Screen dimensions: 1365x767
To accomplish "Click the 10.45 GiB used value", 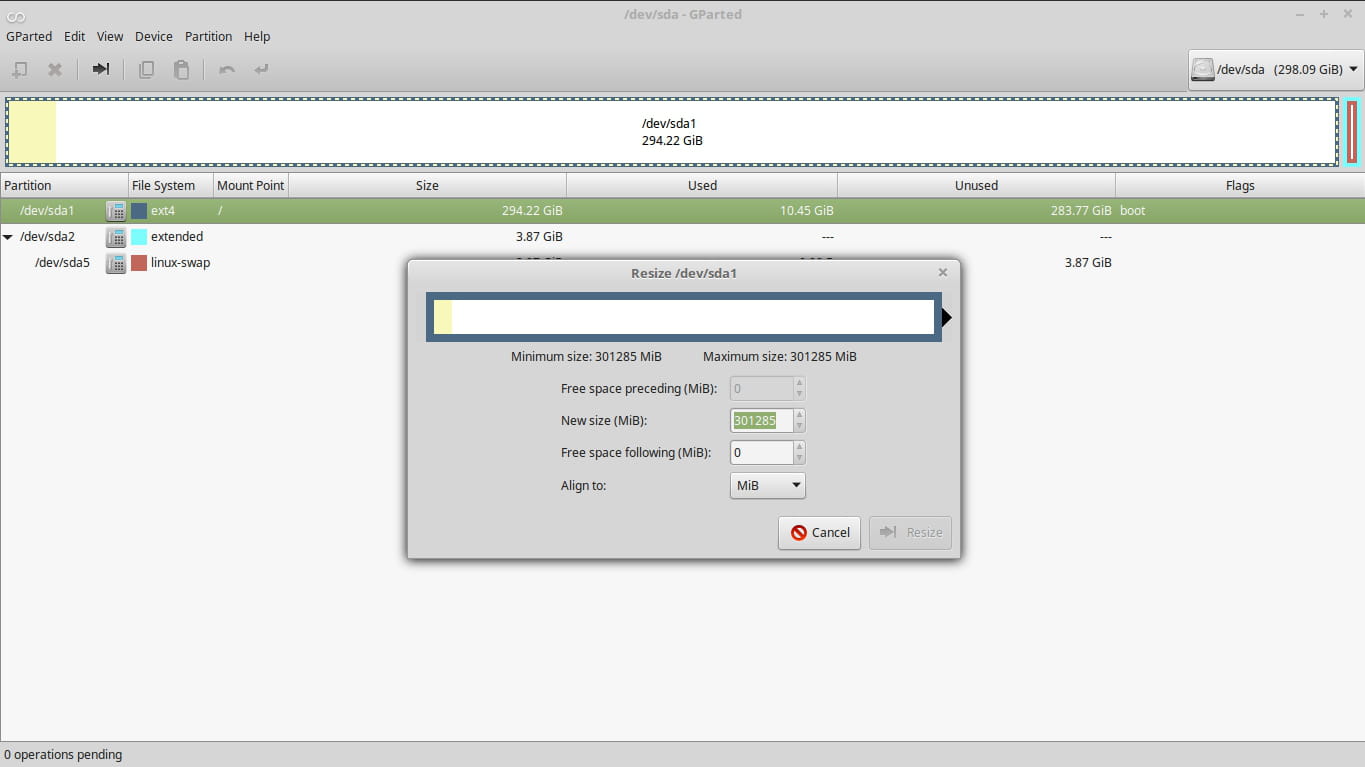I will (x=806, y=211).
